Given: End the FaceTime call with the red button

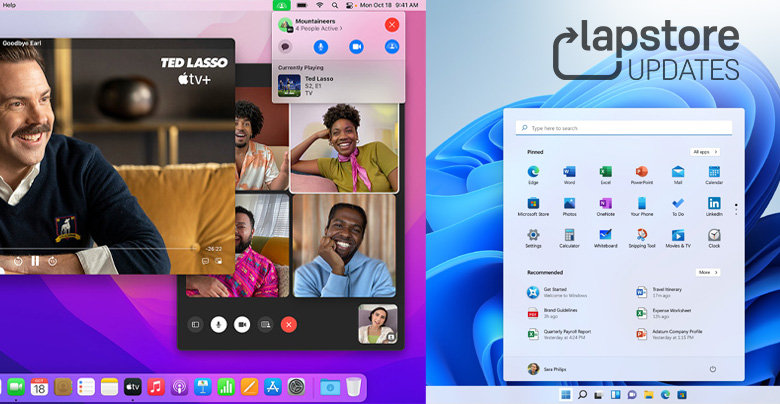Looking at the screenshot, I should tap(289, 324).
